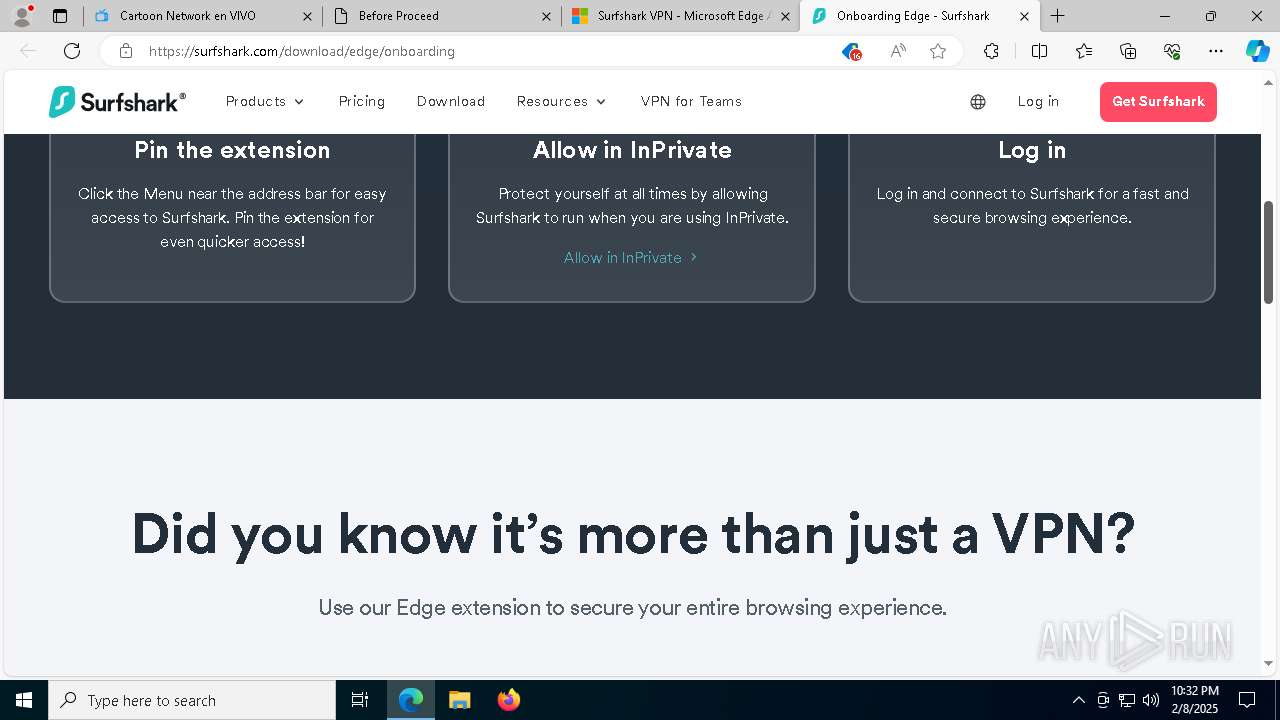1280x720 pixels.
Task: Close the Surfshark VPN Microsoft Edge tab
Action: (785, 16)
